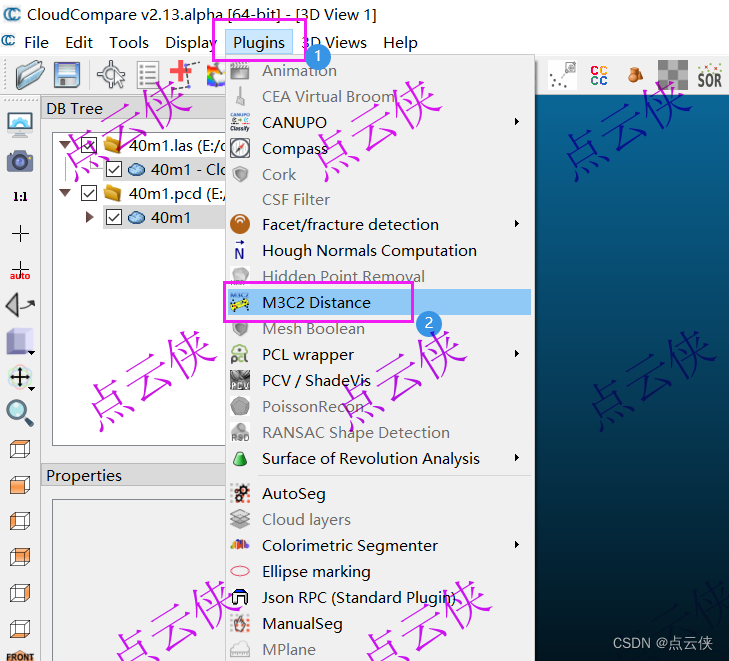Click the Hough Normals N icon
This screenshot has height=661, width=729.
[x=239, y=250]
